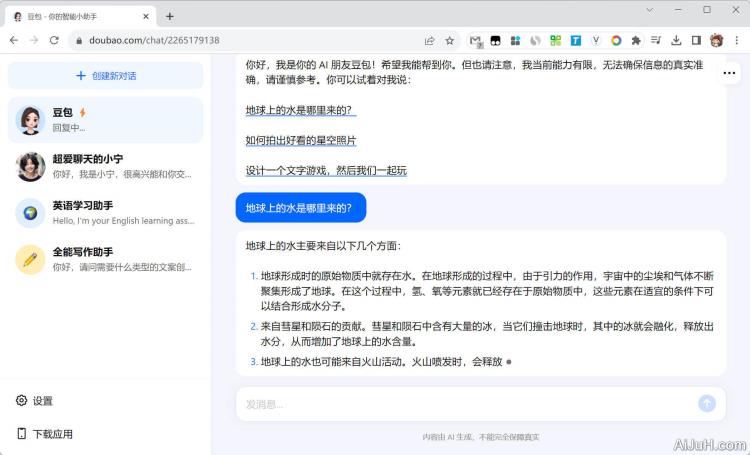Viewport: 750px width, 455px height.
Task: Toggle the browser side panel
Action: pyautogui.click(x=696, y=40)
